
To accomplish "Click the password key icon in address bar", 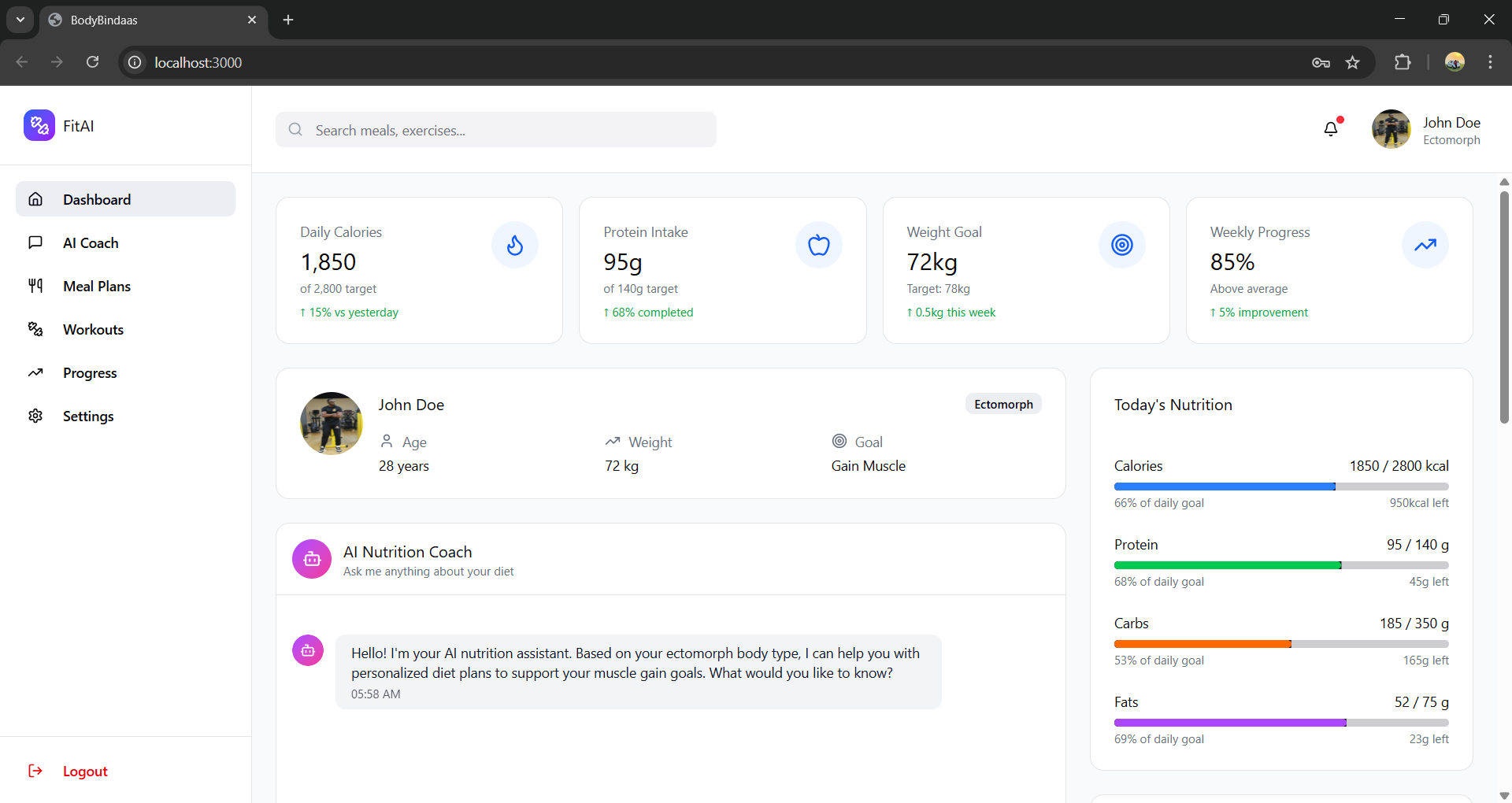I will click(1321, 62).
